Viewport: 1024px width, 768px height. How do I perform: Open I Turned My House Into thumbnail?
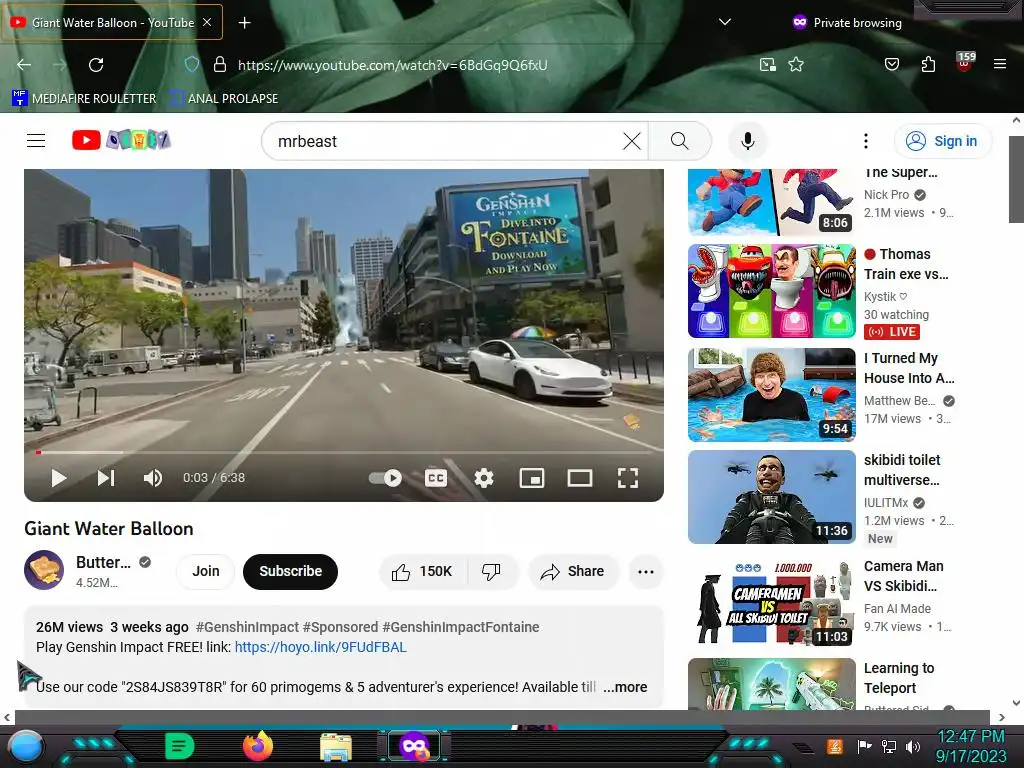pos(771,394)
